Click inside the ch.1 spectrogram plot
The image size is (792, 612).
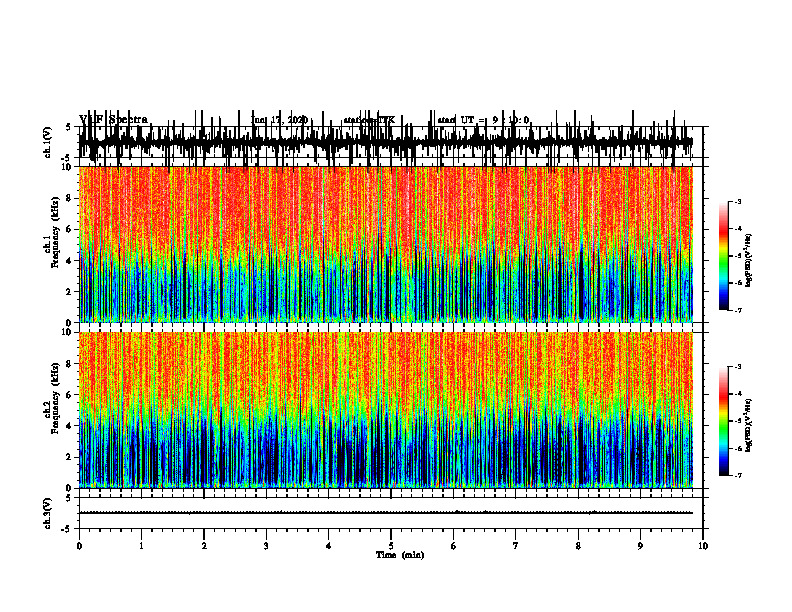click(386, 244)
